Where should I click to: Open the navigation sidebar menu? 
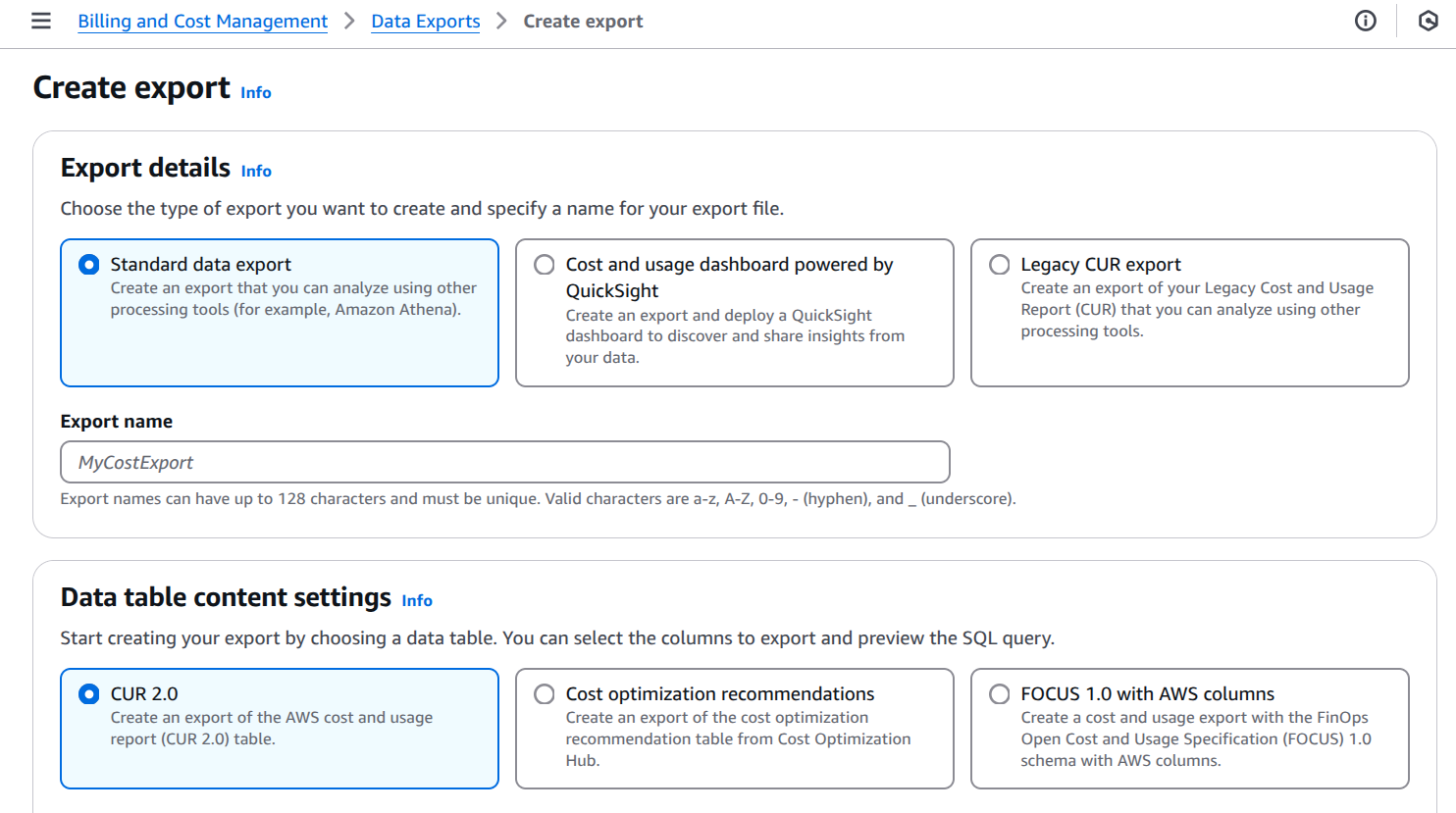[40, 21]
